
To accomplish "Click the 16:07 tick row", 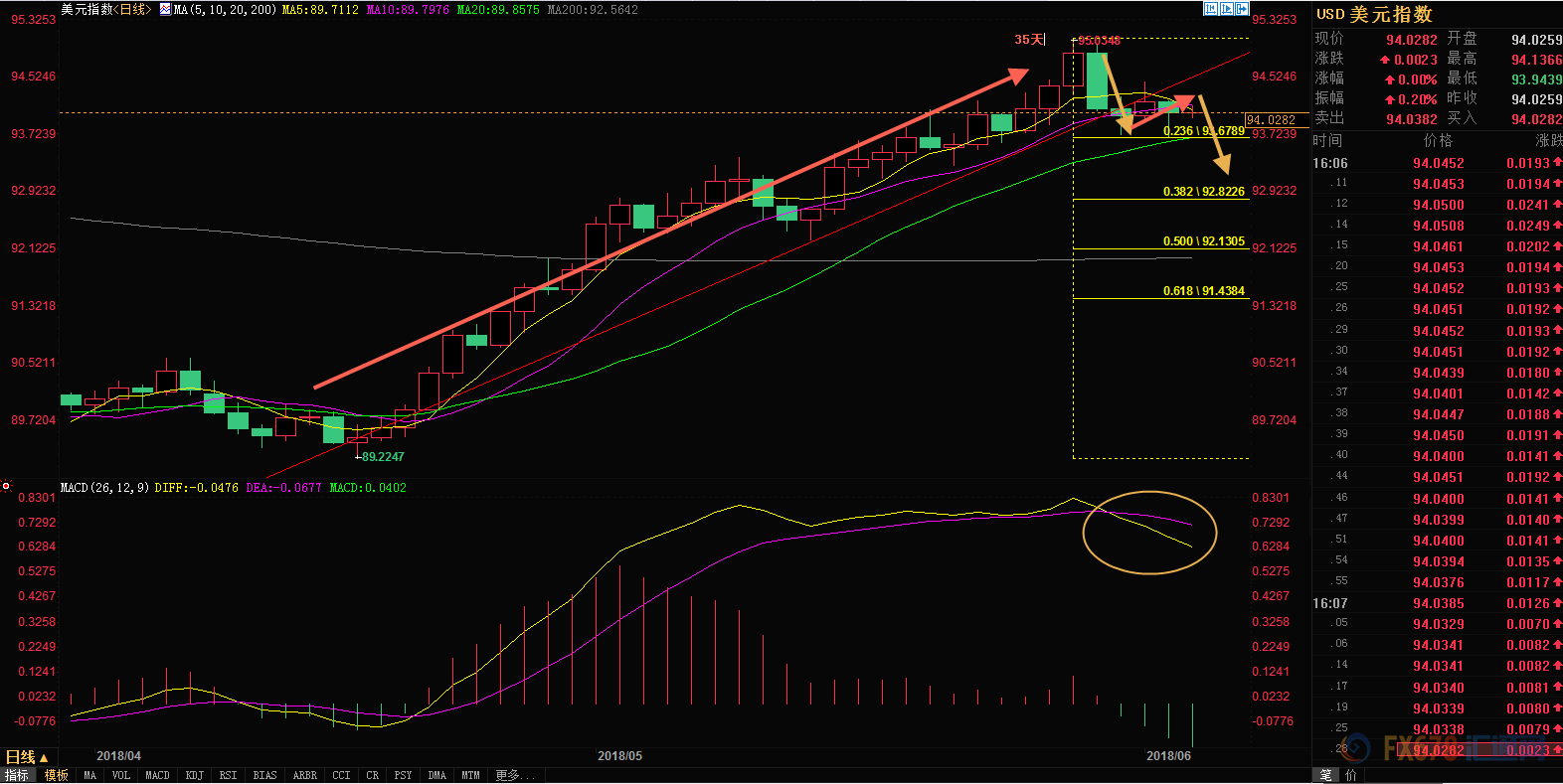I will click(1438, 603).
